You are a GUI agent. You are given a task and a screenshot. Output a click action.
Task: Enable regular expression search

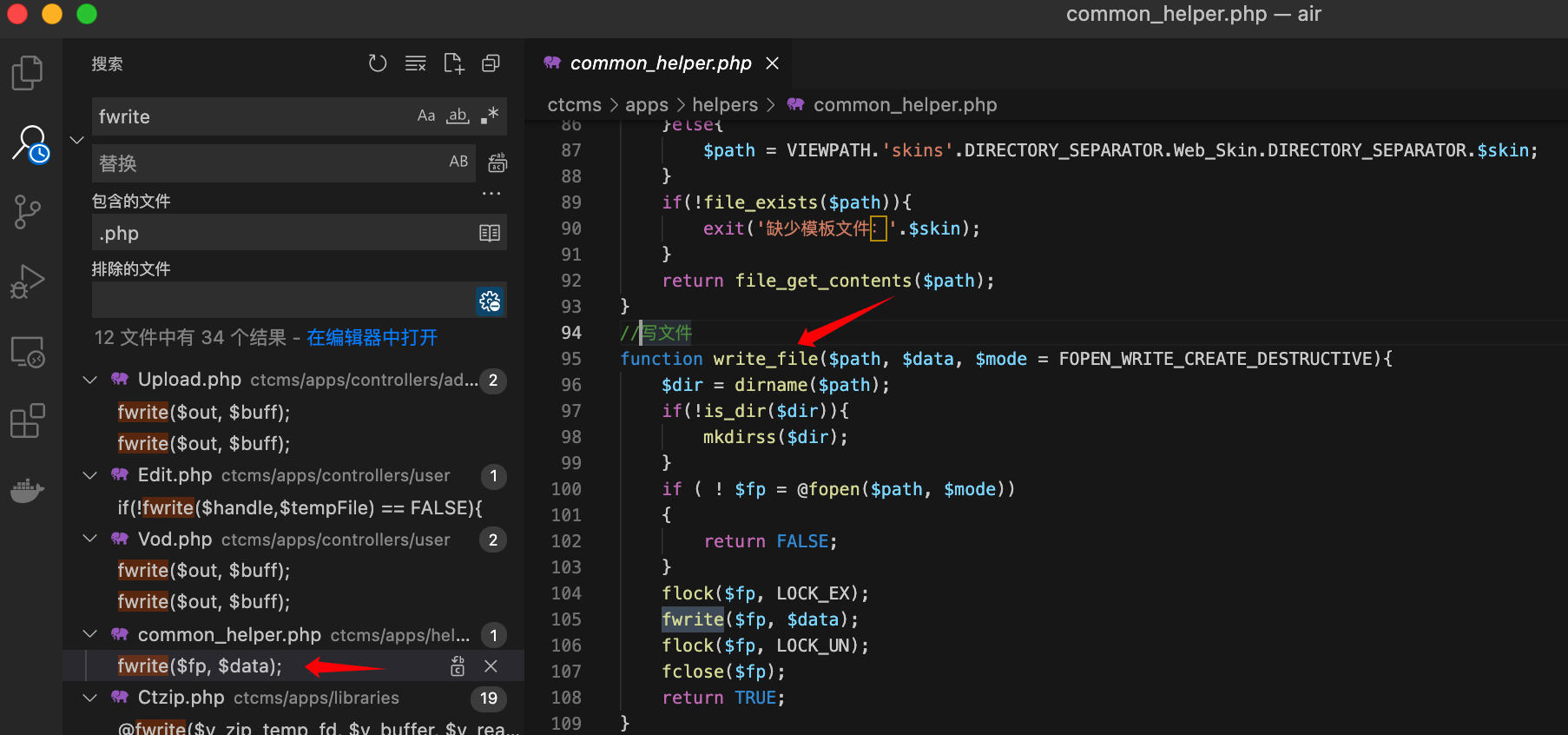tap(490, 116)
